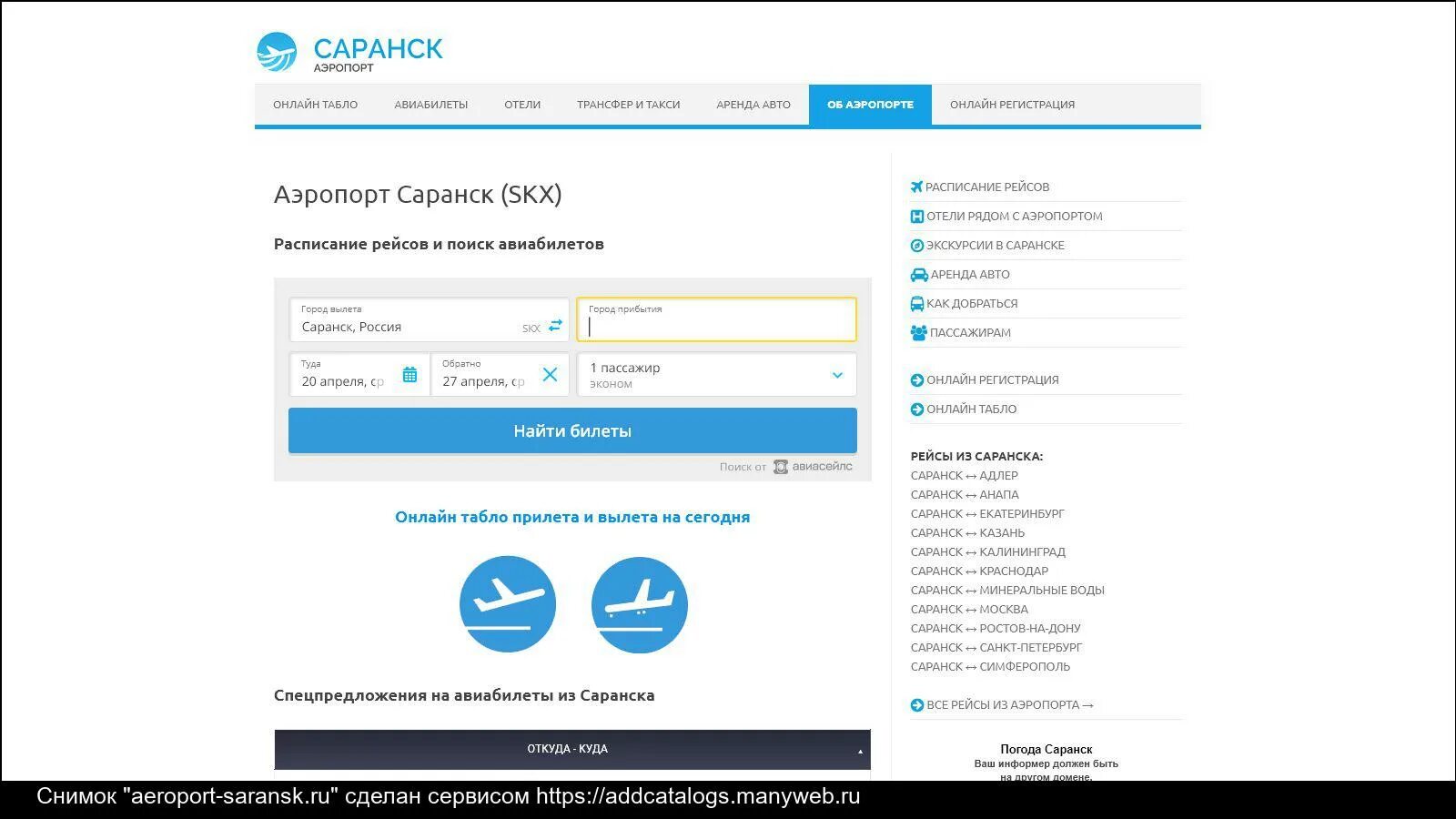Collapse the Откуда - Куда table header
This screenshot has height=819, width=1456.
coord(860,752)
